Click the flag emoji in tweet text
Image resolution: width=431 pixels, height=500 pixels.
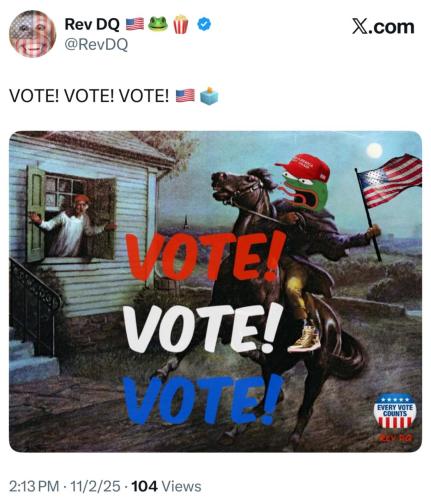point(185,96)
